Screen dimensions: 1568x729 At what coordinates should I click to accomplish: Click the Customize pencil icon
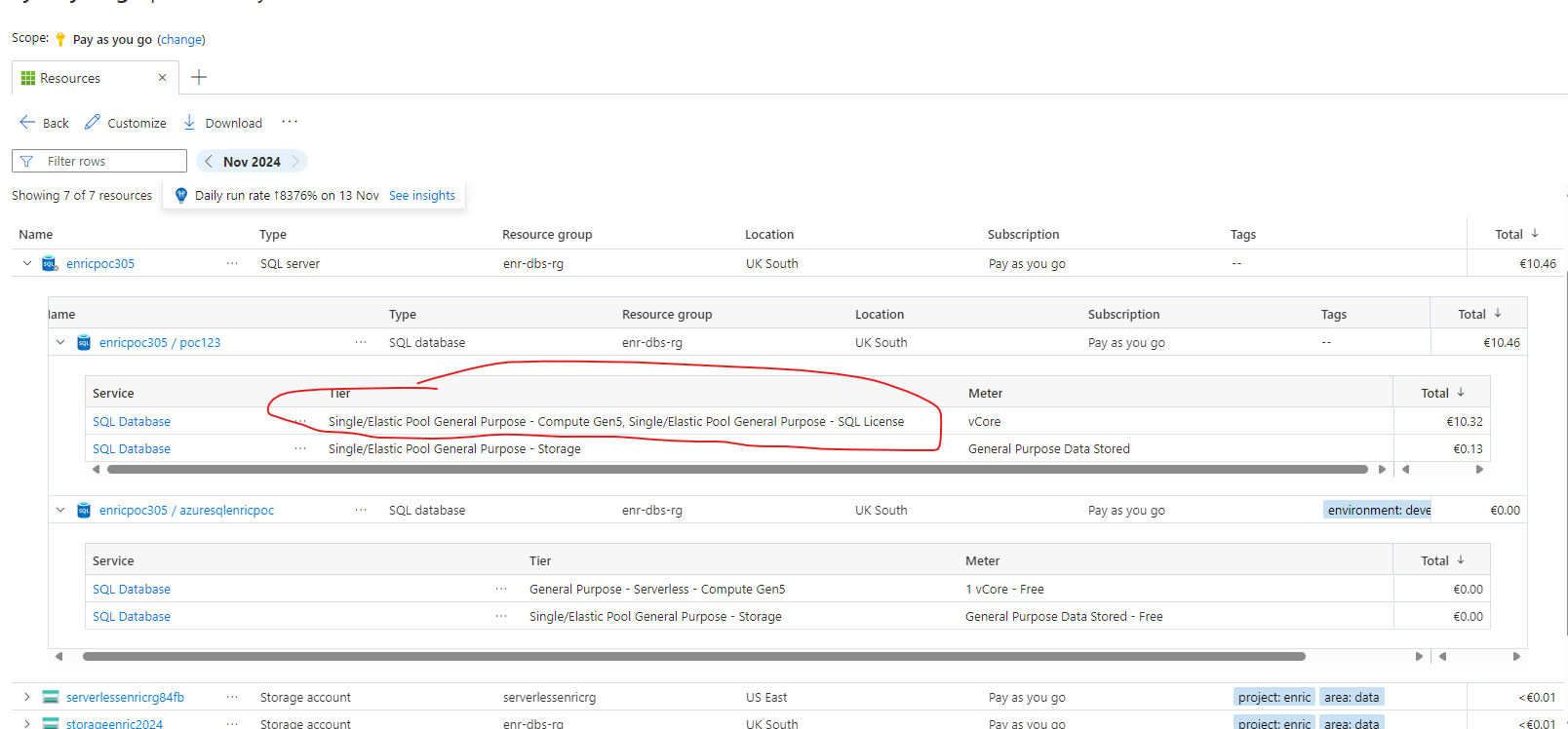[x=93, y=122]
